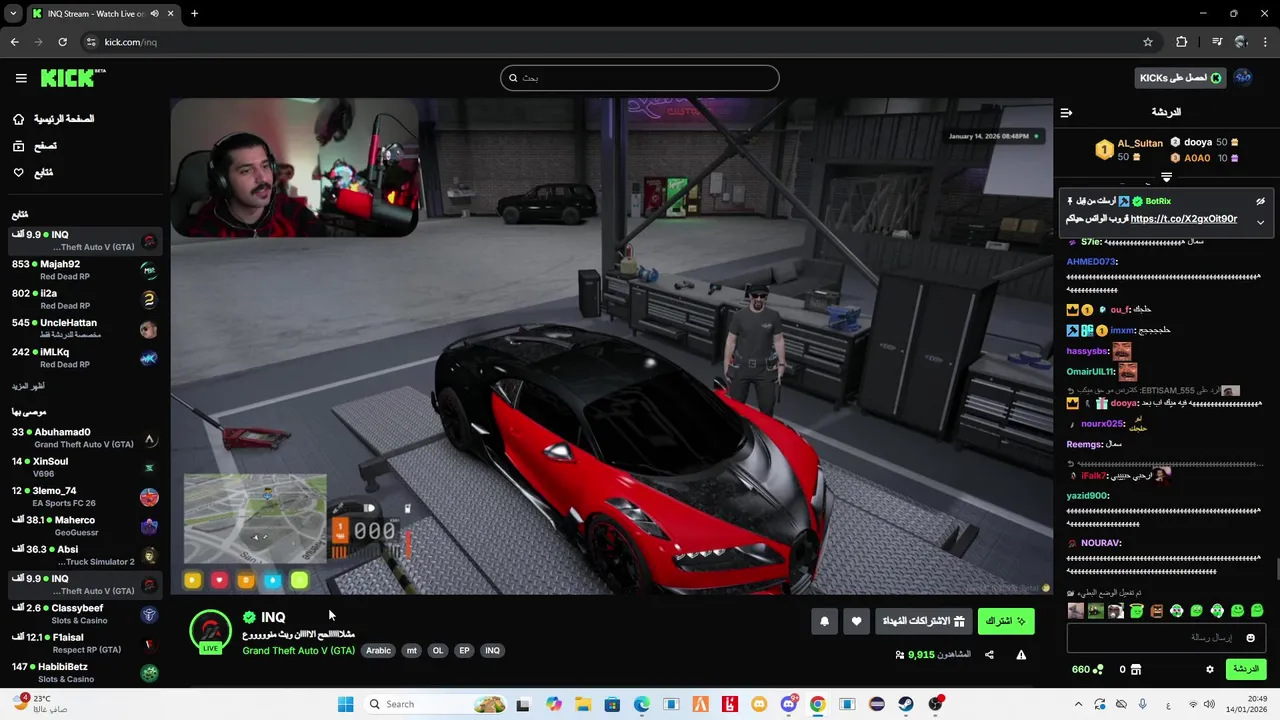Open Maherco GeoGuessr channel
This screenshot has height=720, width=1280.
[x=85, y=526]
